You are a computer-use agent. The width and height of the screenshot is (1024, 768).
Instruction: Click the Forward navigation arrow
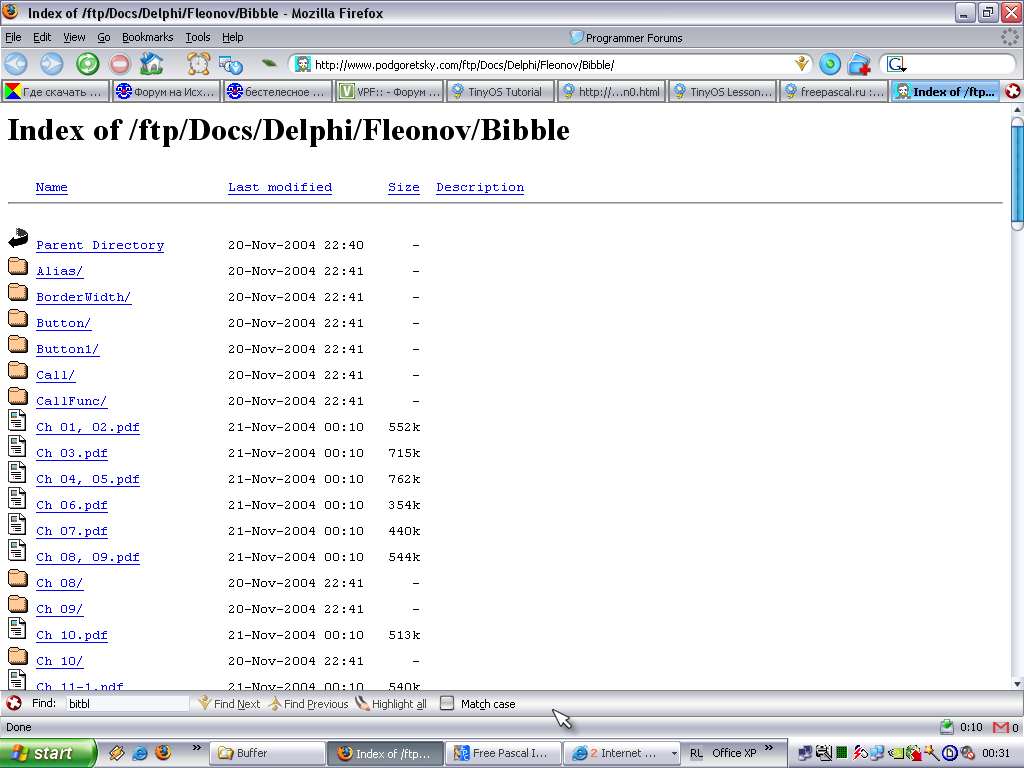click(x=51, y=64)
